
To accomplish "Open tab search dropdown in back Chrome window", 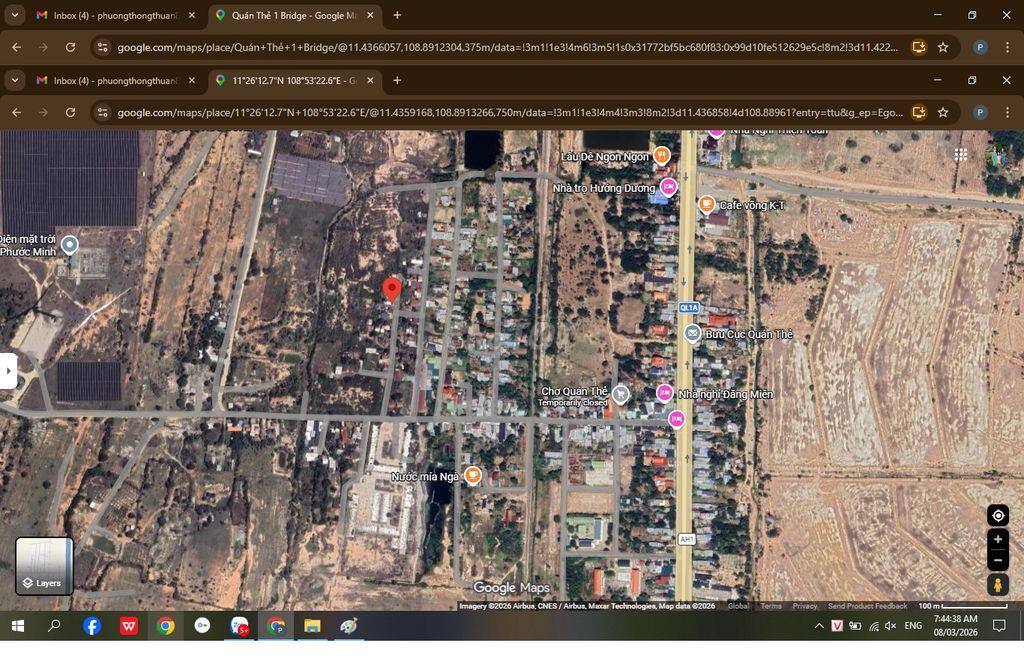I will tap(14, 15).
